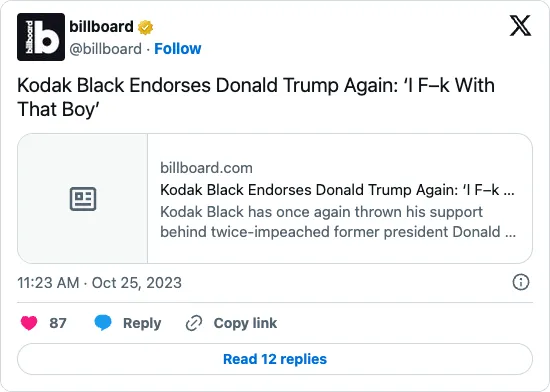Click the chain link copy icon

tap(194, 323)
